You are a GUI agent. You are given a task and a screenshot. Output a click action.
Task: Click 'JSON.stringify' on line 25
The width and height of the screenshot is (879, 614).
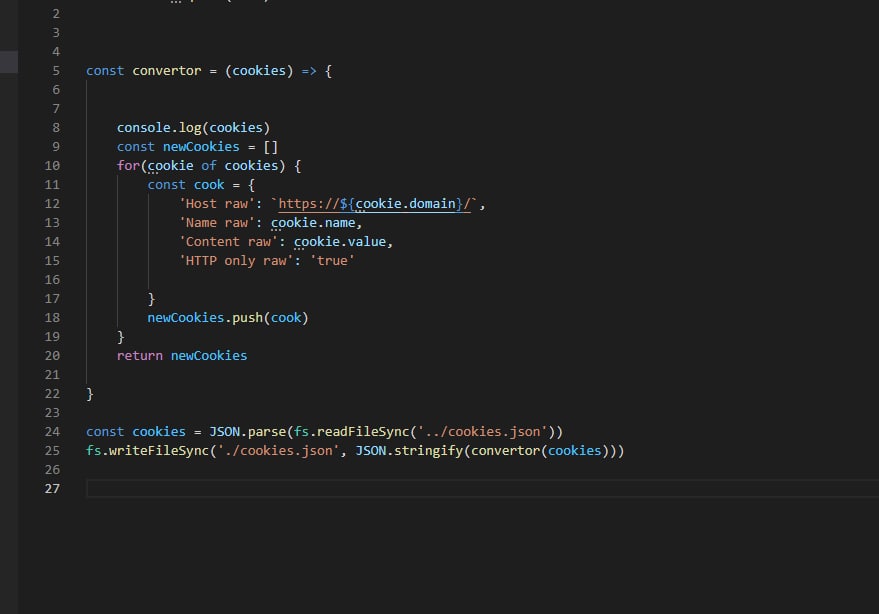(409, 451)
